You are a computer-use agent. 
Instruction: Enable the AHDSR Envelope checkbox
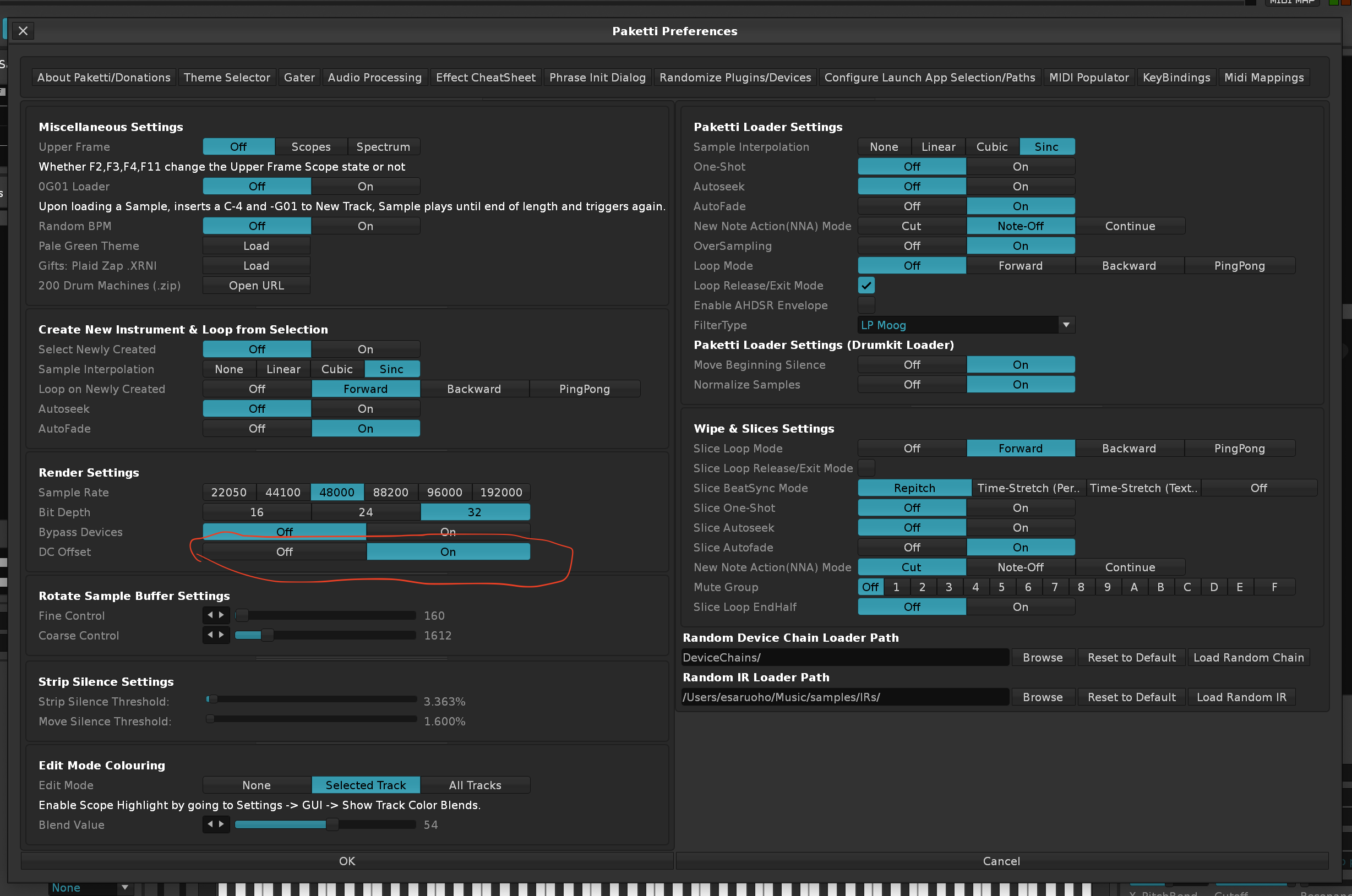(866, 305)
